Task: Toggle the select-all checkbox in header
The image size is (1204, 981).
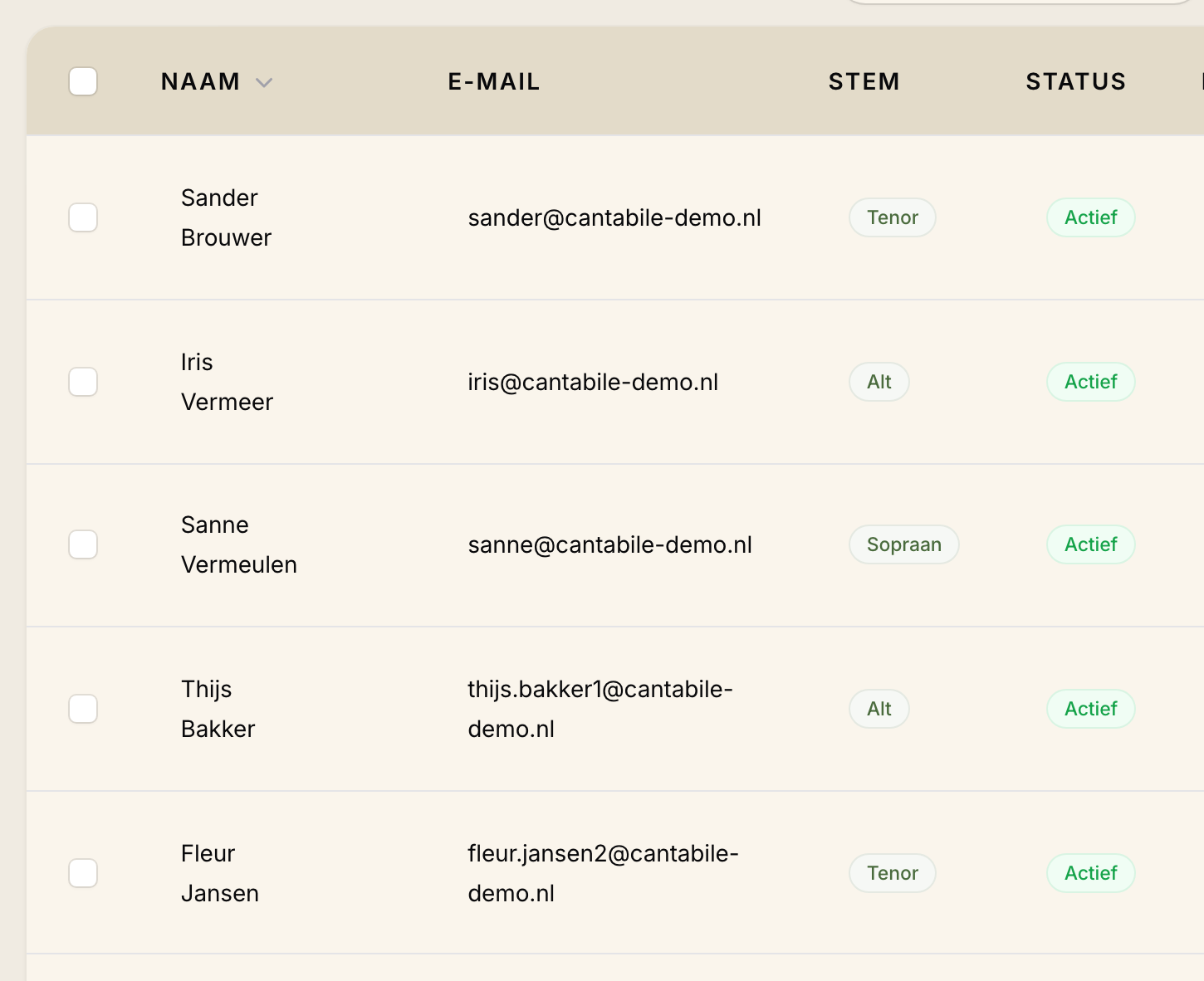Action: [83, 81]
